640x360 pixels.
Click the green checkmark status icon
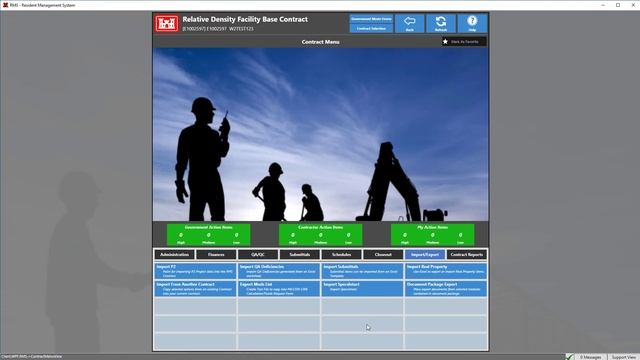click(569, 357)
